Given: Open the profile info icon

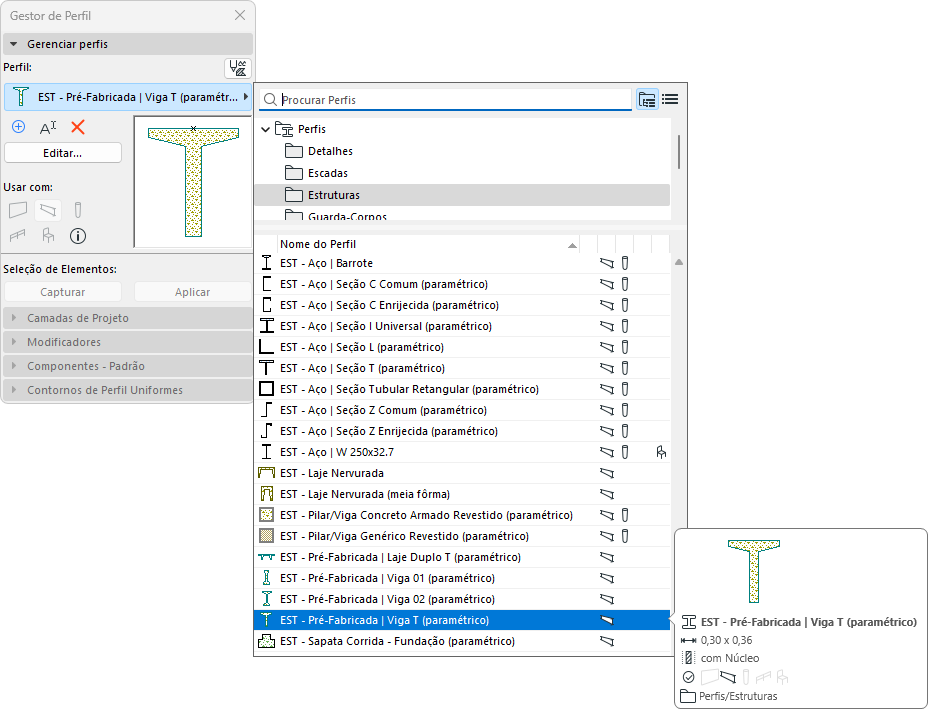Looking at the screenshot, I should [x=78, y=236].
